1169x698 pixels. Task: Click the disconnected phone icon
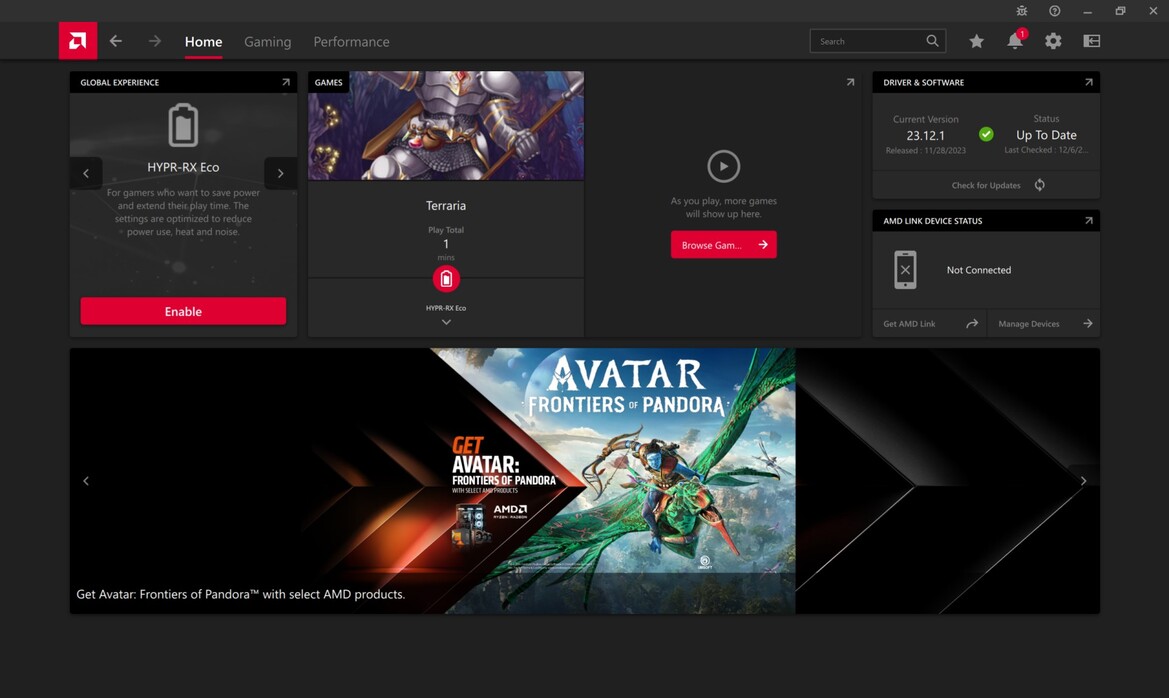[x=905, y=270]
